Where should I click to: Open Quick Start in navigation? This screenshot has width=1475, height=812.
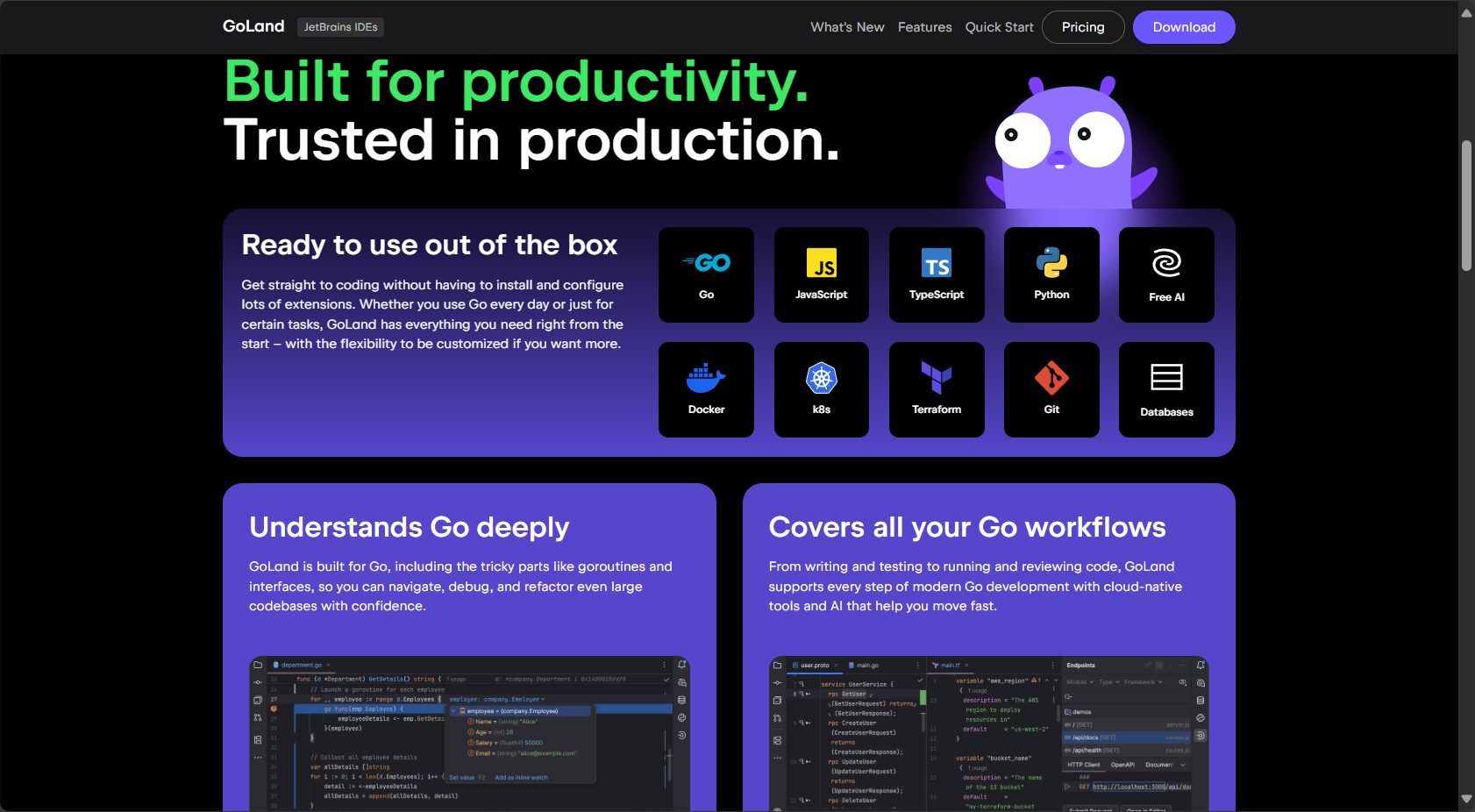[x=999, y=27]
